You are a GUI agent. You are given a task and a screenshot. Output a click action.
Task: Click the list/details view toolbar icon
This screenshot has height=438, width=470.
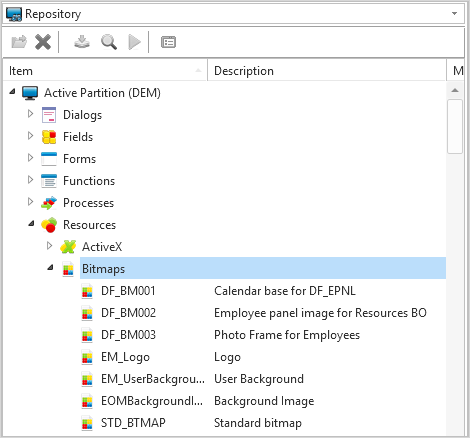pos(168,42)
